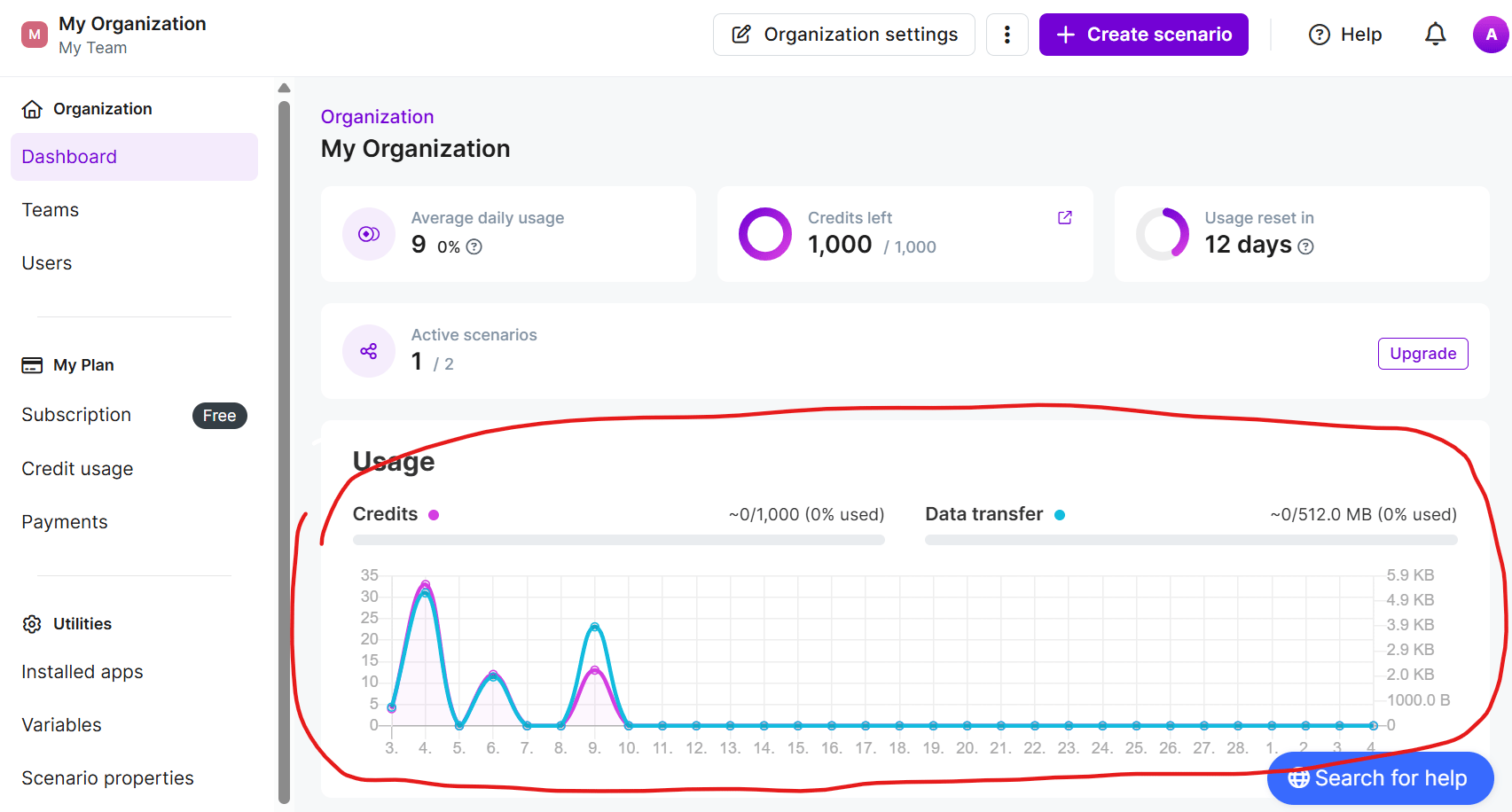Click the My Organization team switcher title

[132, 24]
